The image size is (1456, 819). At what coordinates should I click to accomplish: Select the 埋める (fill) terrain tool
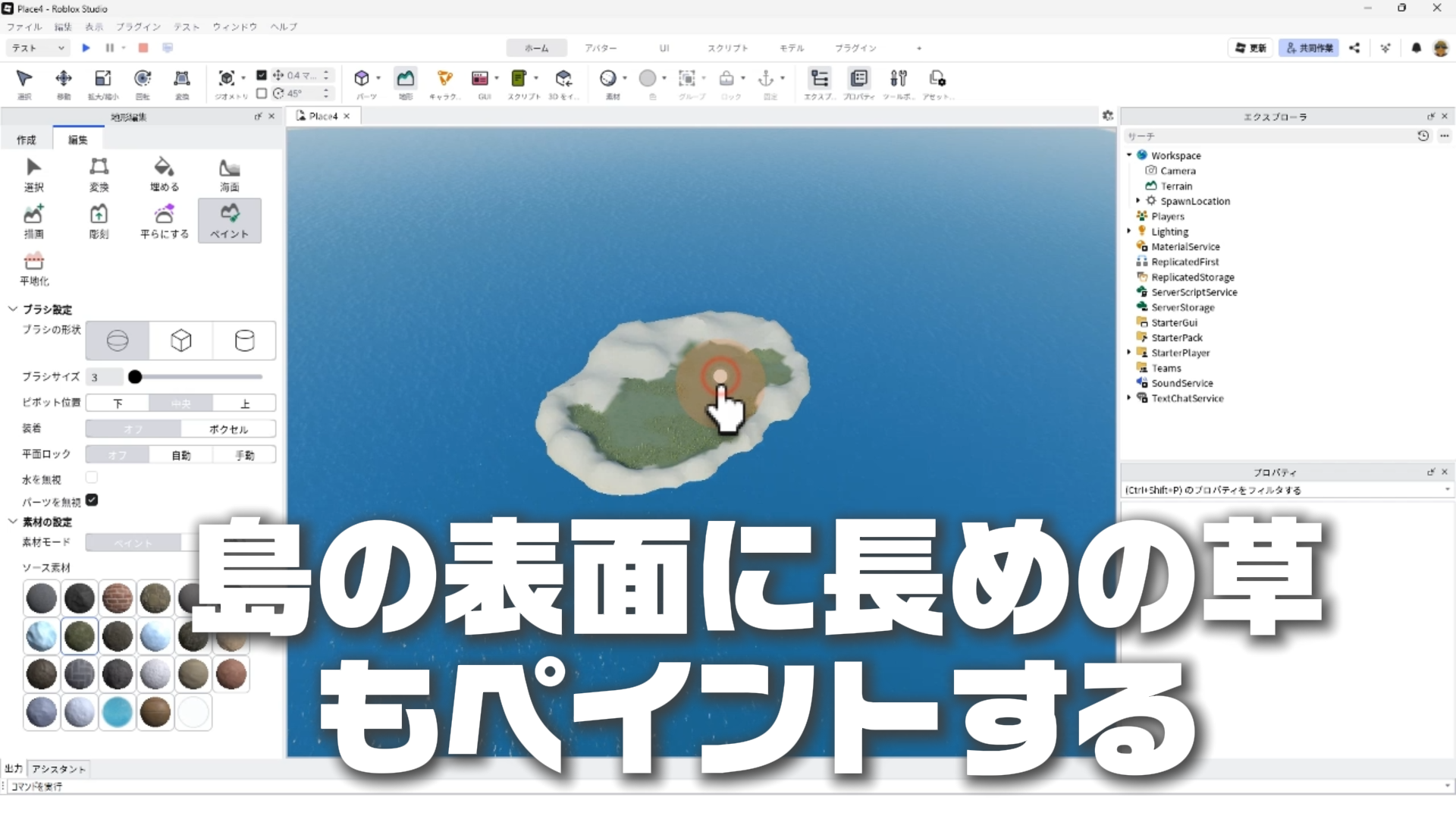click(164, 174)
